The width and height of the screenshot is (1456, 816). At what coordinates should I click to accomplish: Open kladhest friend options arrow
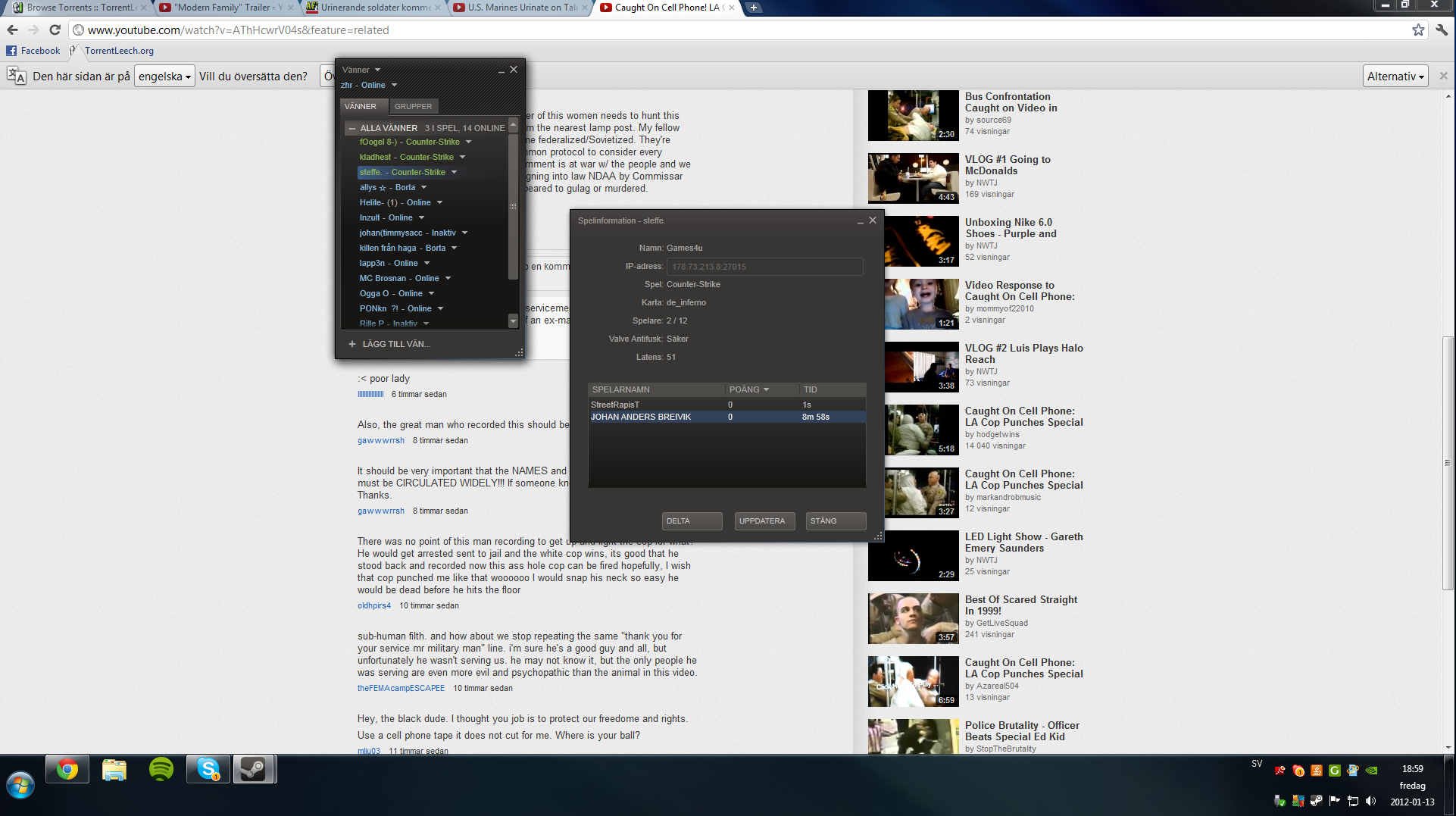[462, 157]
